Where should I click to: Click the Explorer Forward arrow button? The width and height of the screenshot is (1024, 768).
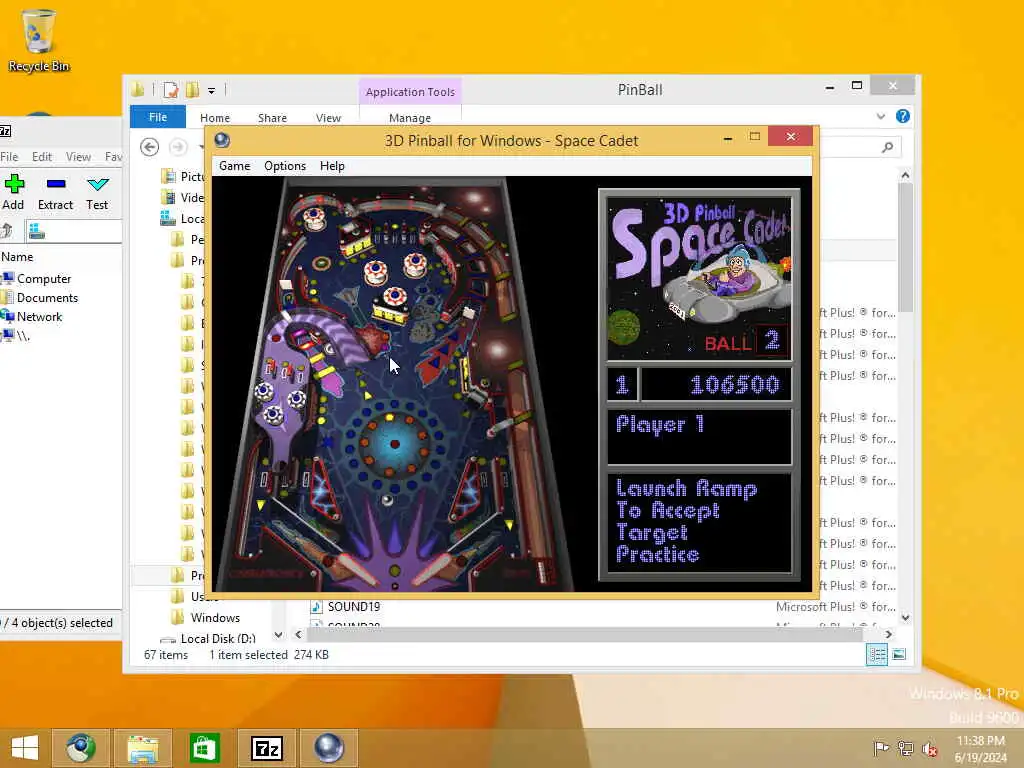pos(178,147)
